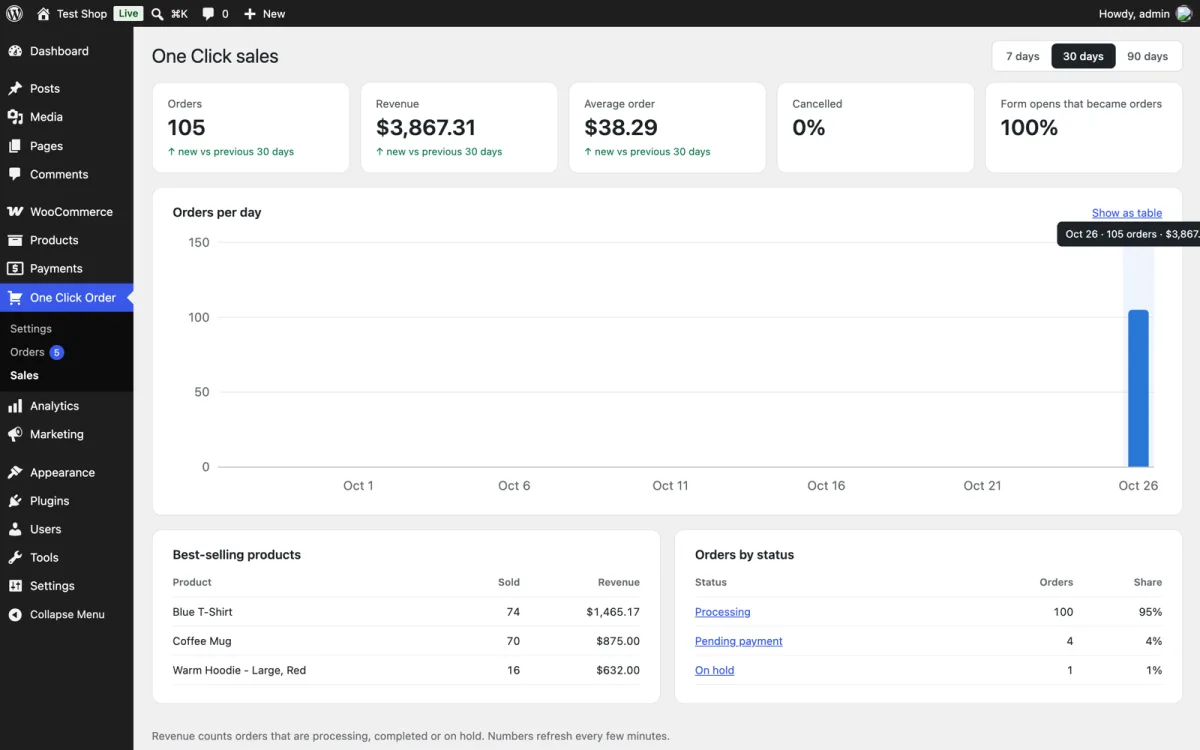The width and height of the screenshot is (1200, 750).
Task: Click the Test Shop site name
Action: [x=82, y=14]
